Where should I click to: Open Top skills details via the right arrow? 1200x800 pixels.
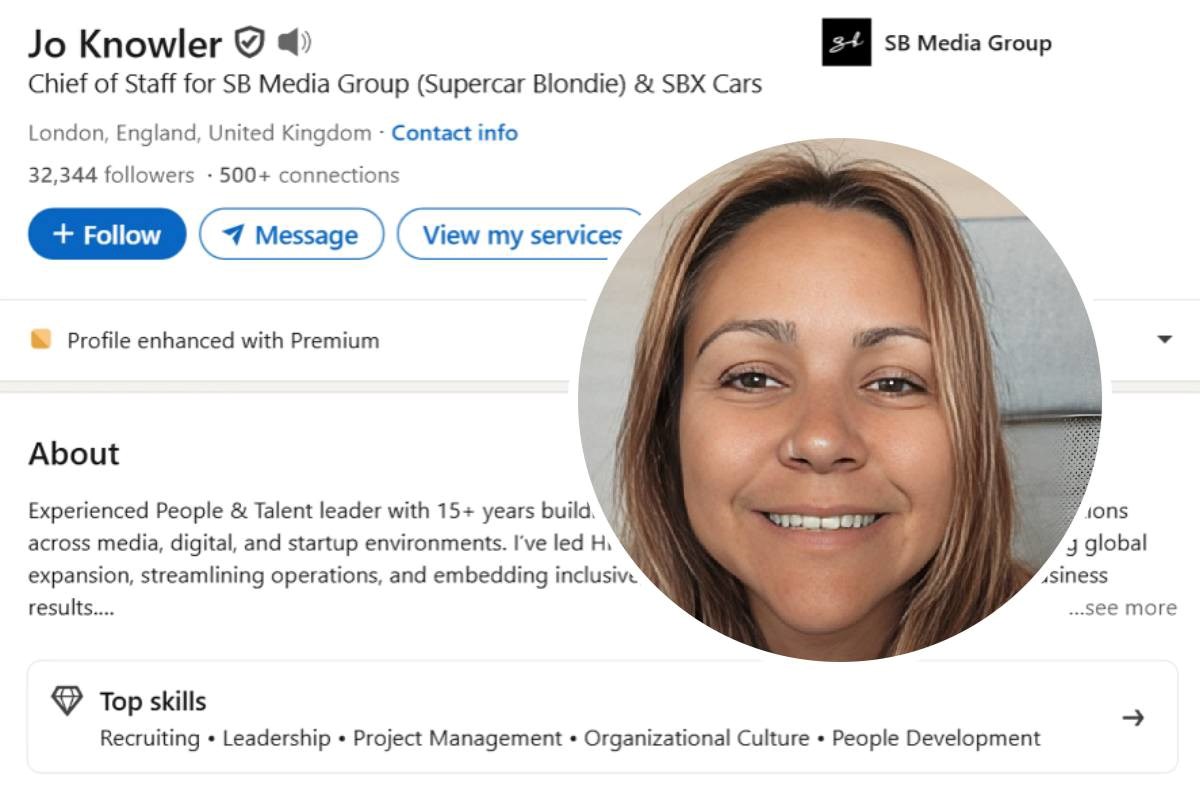tap(1135, 718)
